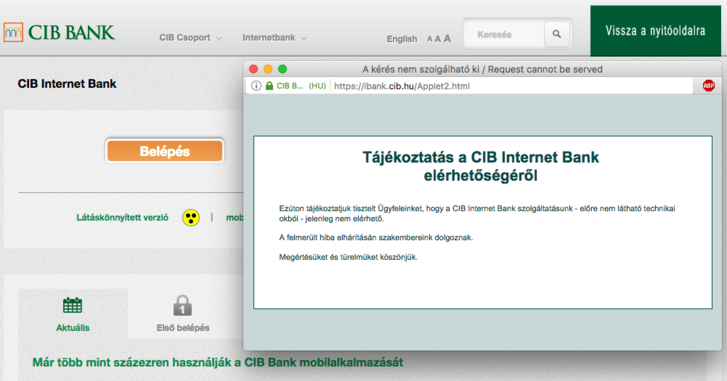Click the padlock icon above Első belépés
This screenshot has height=381, width=727.
(x=182, y=306)
